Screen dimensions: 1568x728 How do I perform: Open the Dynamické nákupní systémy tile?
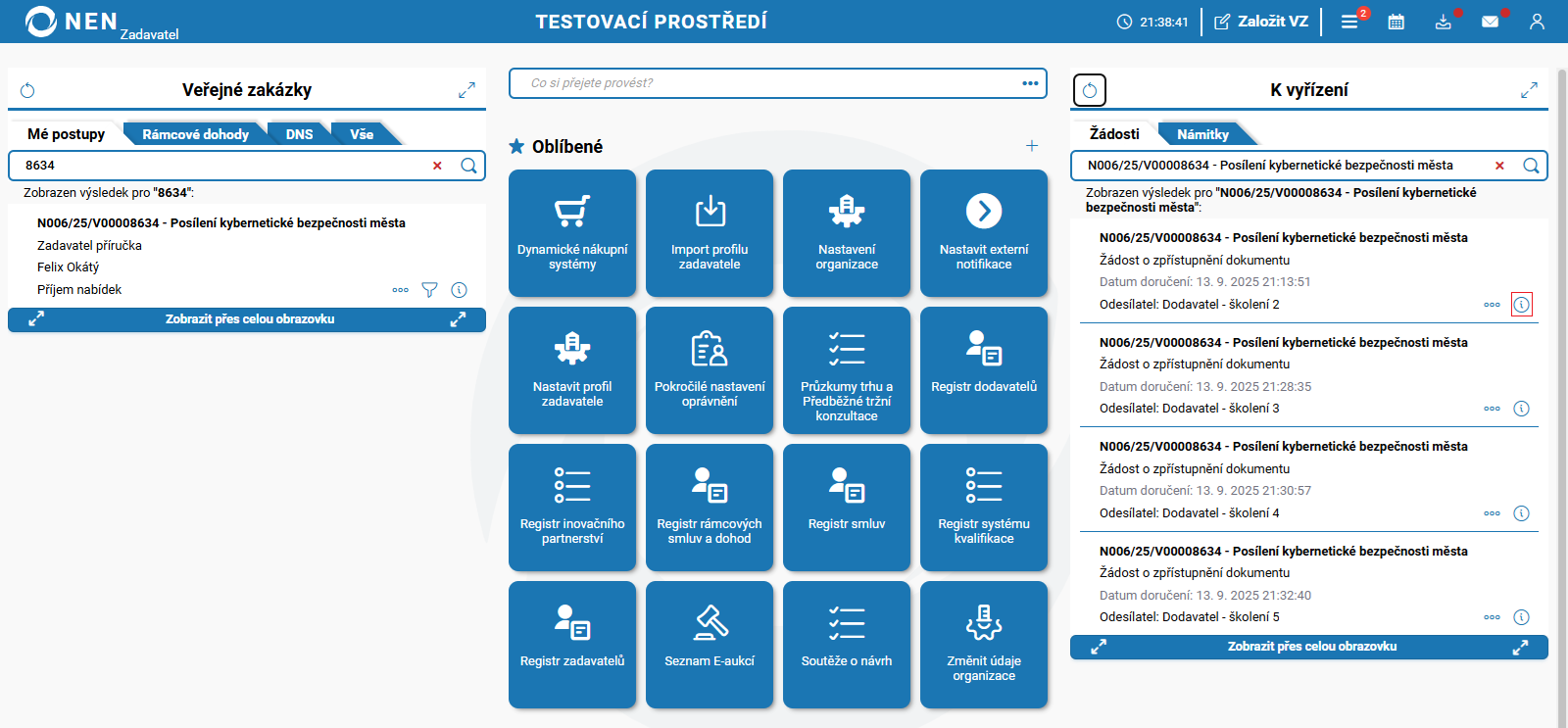click(572, 233)
